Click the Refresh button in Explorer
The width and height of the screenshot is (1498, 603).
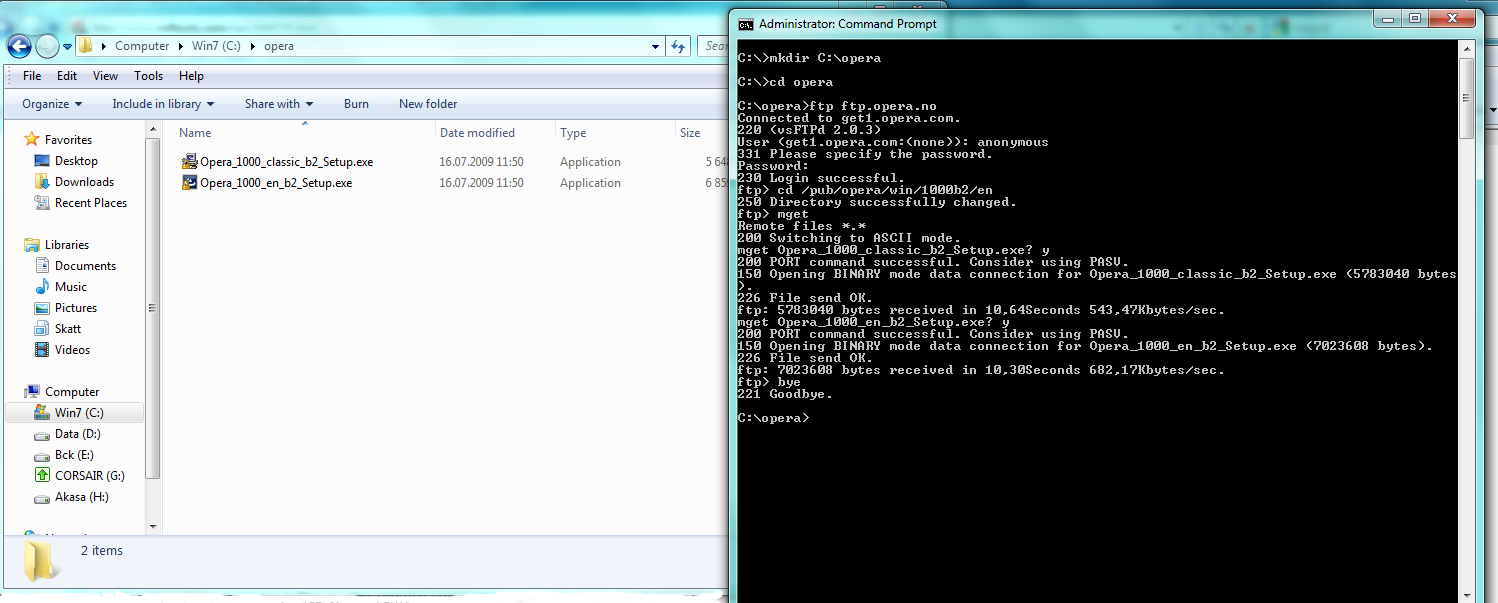tap(678, 46)
